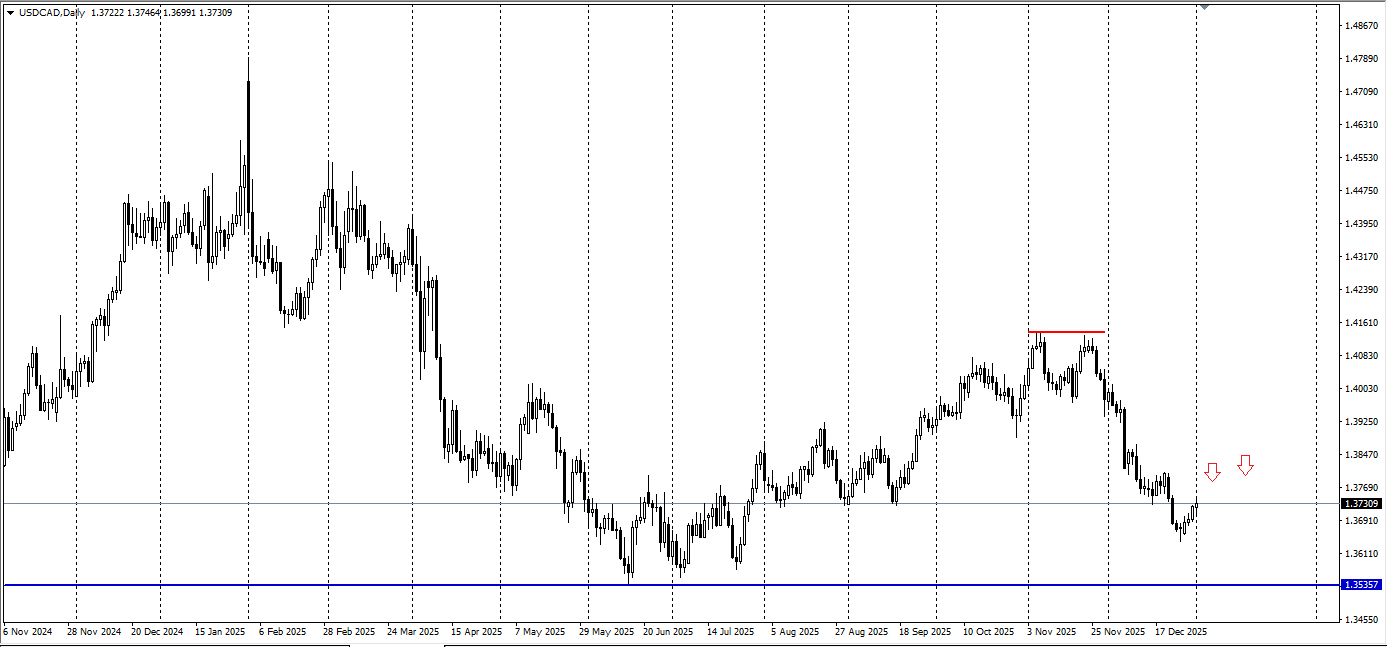This screenshot has width=1390, height=647.
Task: Open the triangle menu beside USDCAD,Daily title
Action: click(x=10, y=13)
